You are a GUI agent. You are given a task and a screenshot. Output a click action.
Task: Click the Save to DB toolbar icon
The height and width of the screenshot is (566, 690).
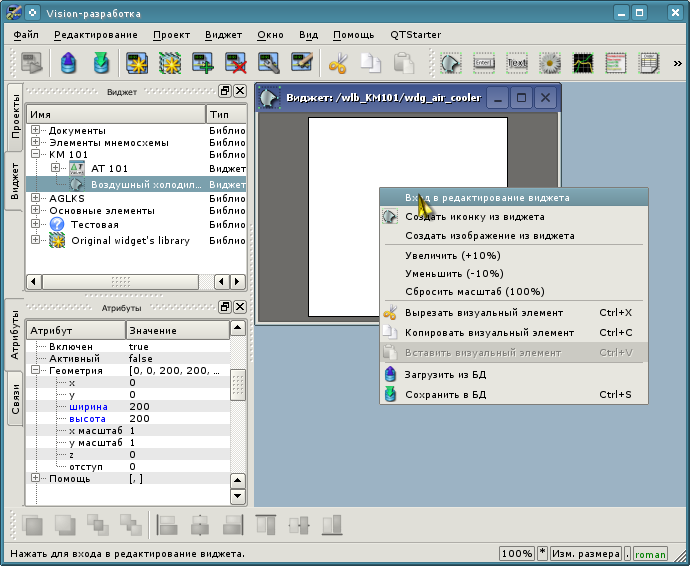pos(101,63)
